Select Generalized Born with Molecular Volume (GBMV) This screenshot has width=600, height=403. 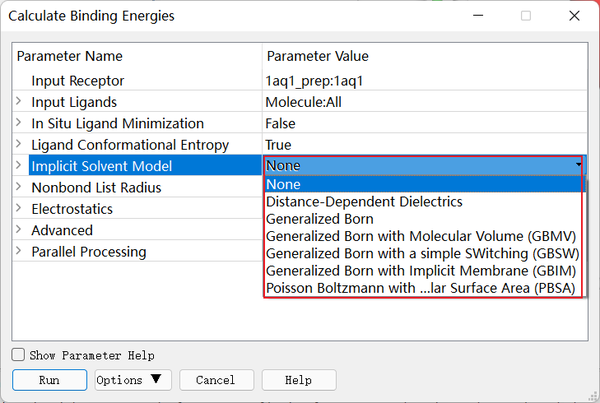click(x=422, y=236)
